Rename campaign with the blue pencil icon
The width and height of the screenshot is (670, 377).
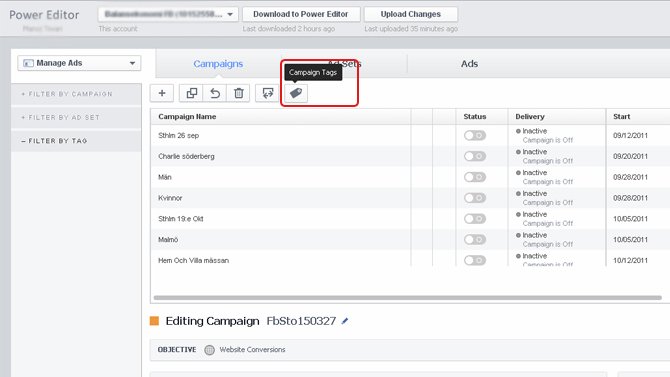[x=345, y=321]
